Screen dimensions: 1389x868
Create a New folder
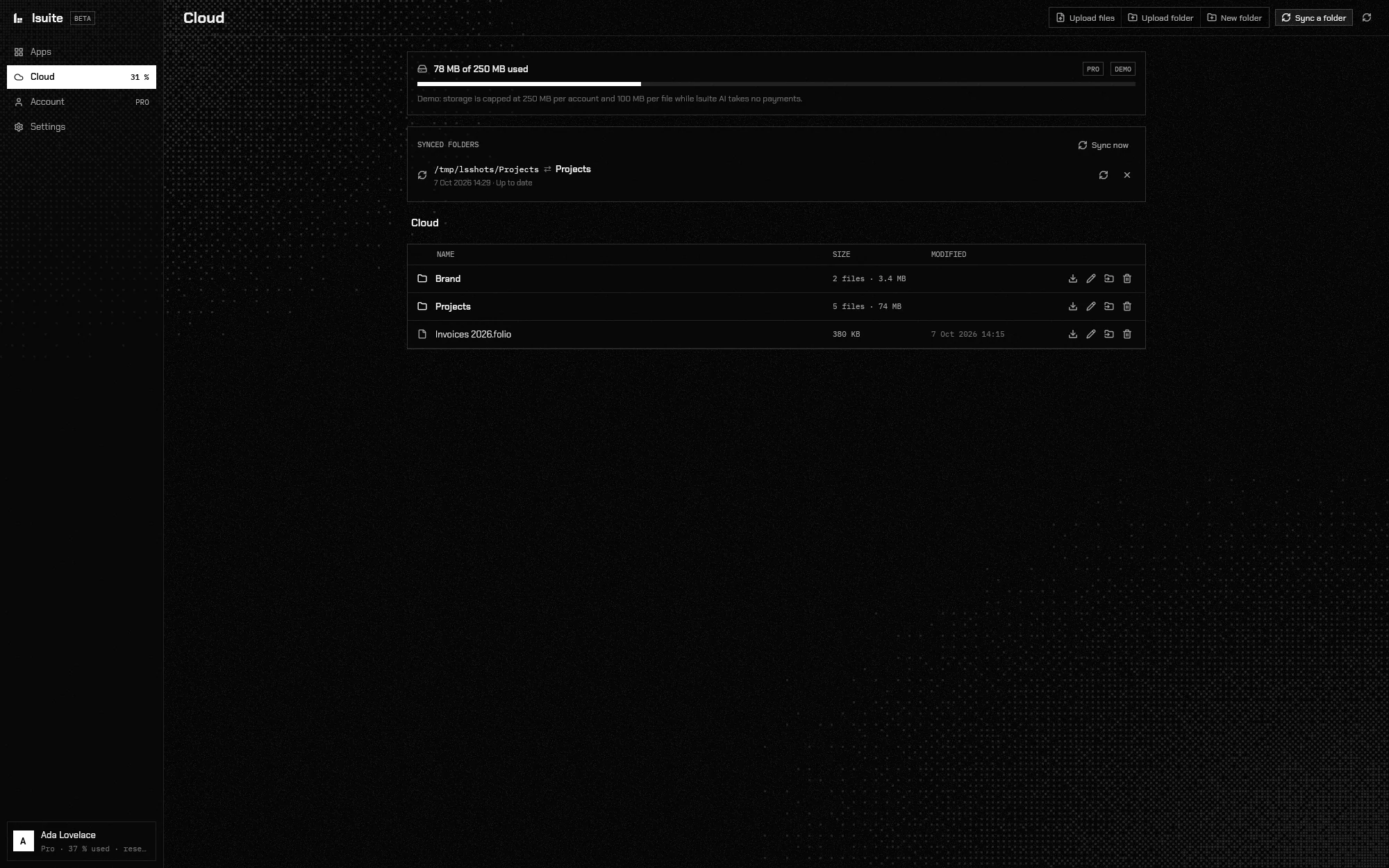[x=1235, y=18]
